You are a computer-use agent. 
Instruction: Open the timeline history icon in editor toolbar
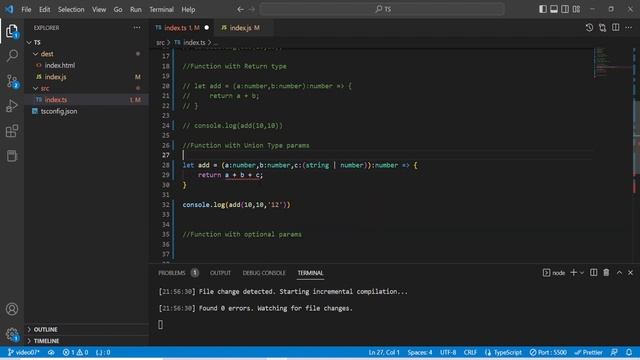click(x=589, y=28)
